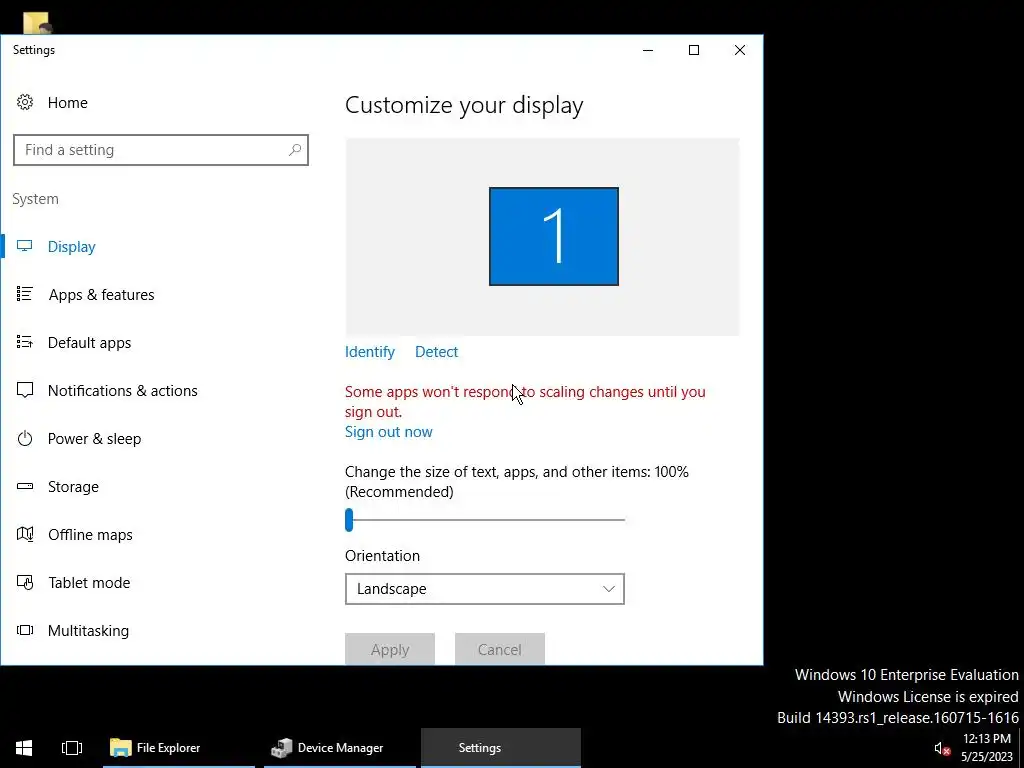Image resolution: width=1024 pixels, height=768 pixels.
Task: Click the Home gear icon
Action: point(25,103)
